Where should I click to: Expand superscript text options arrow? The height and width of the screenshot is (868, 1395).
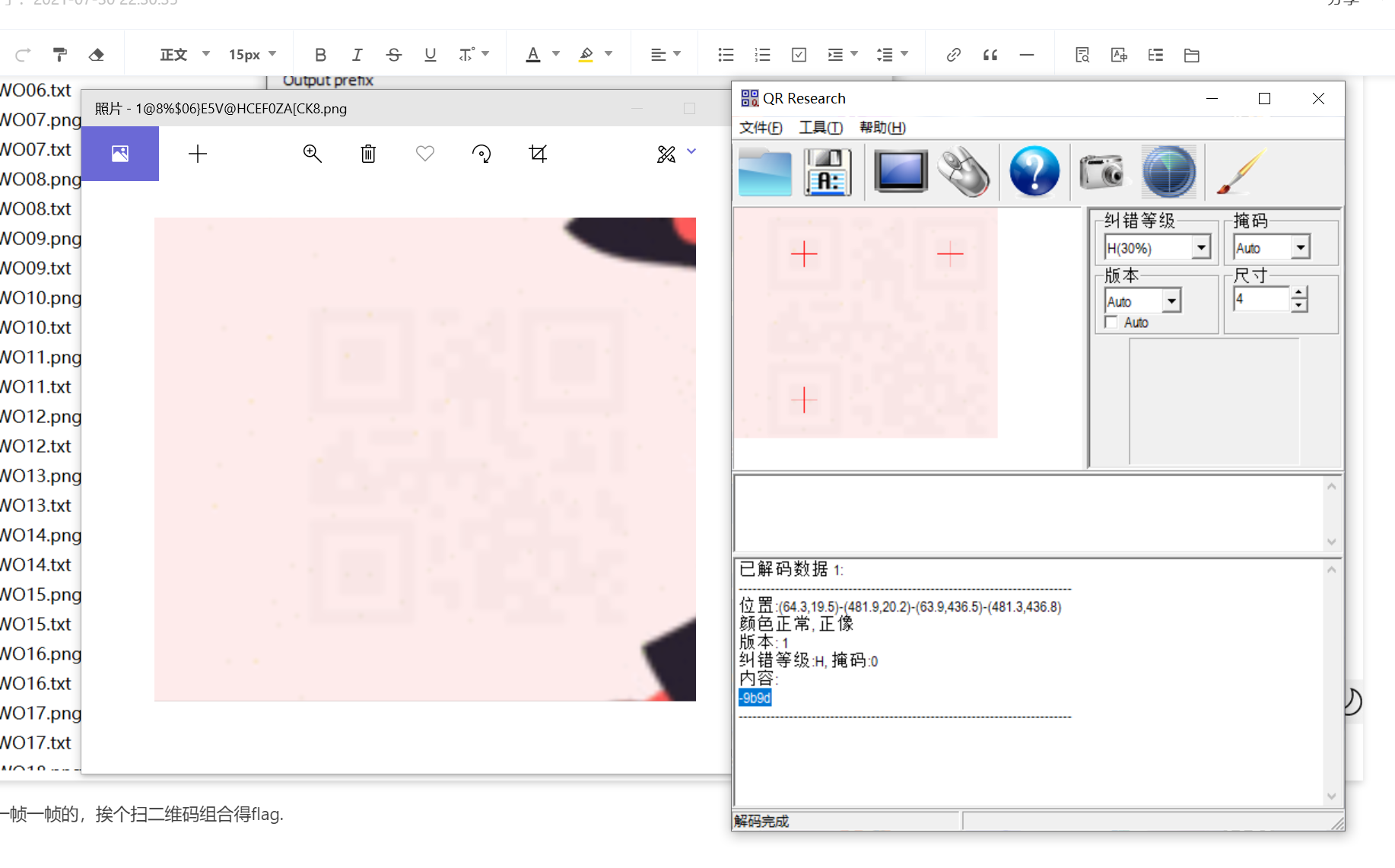pyautogui.click(x=485, y=54)
